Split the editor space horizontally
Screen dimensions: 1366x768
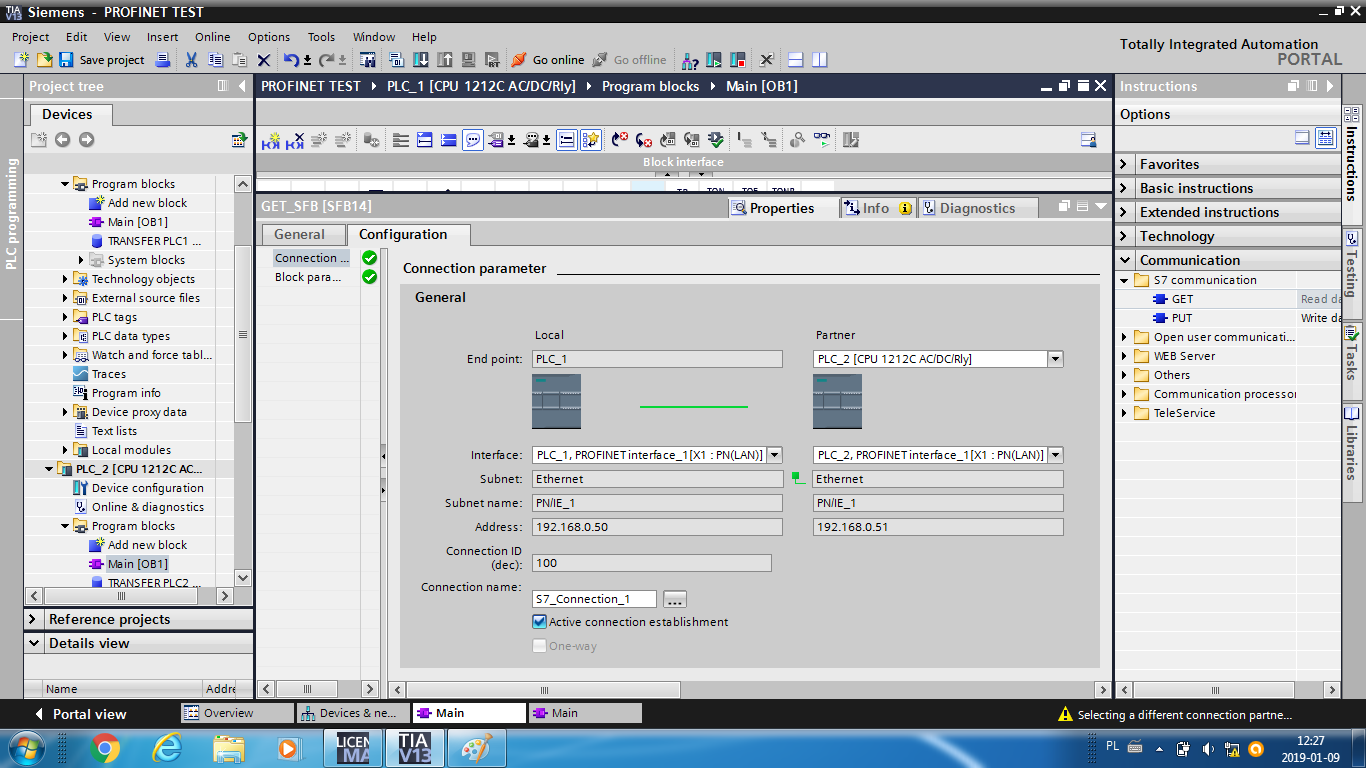(796, 60)
